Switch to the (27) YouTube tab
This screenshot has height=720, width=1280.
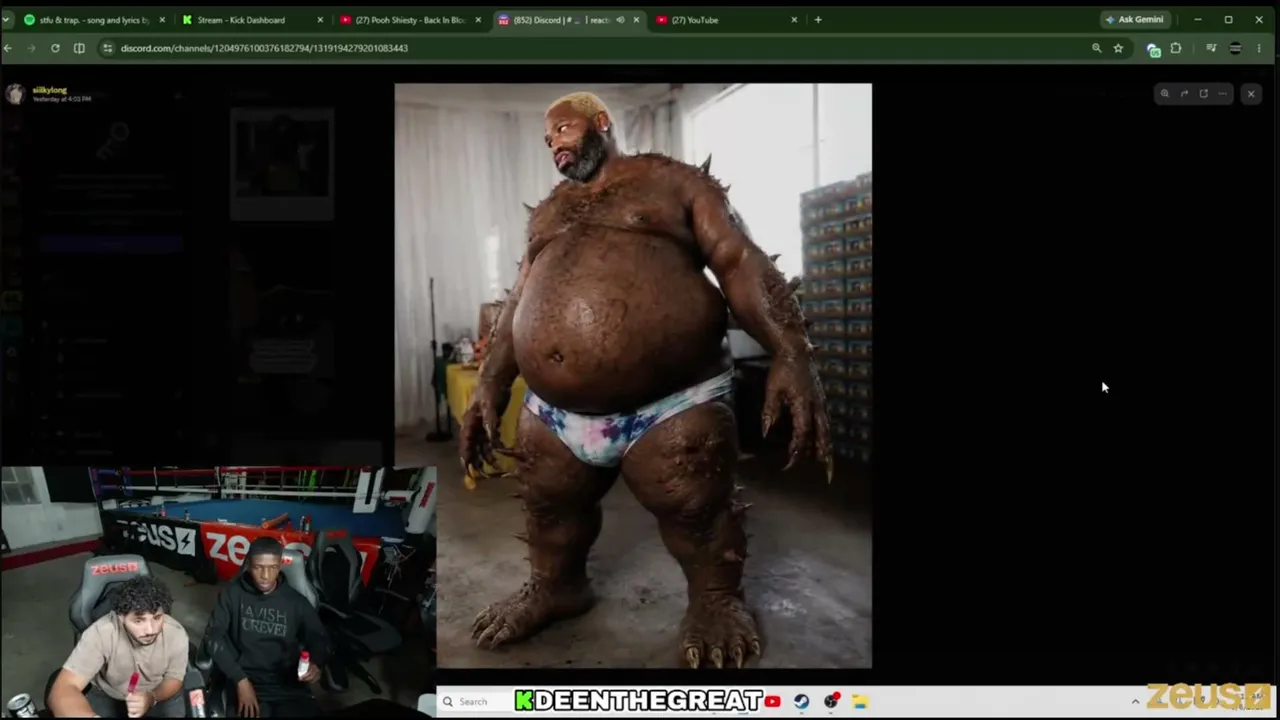[x=728, y=20]
